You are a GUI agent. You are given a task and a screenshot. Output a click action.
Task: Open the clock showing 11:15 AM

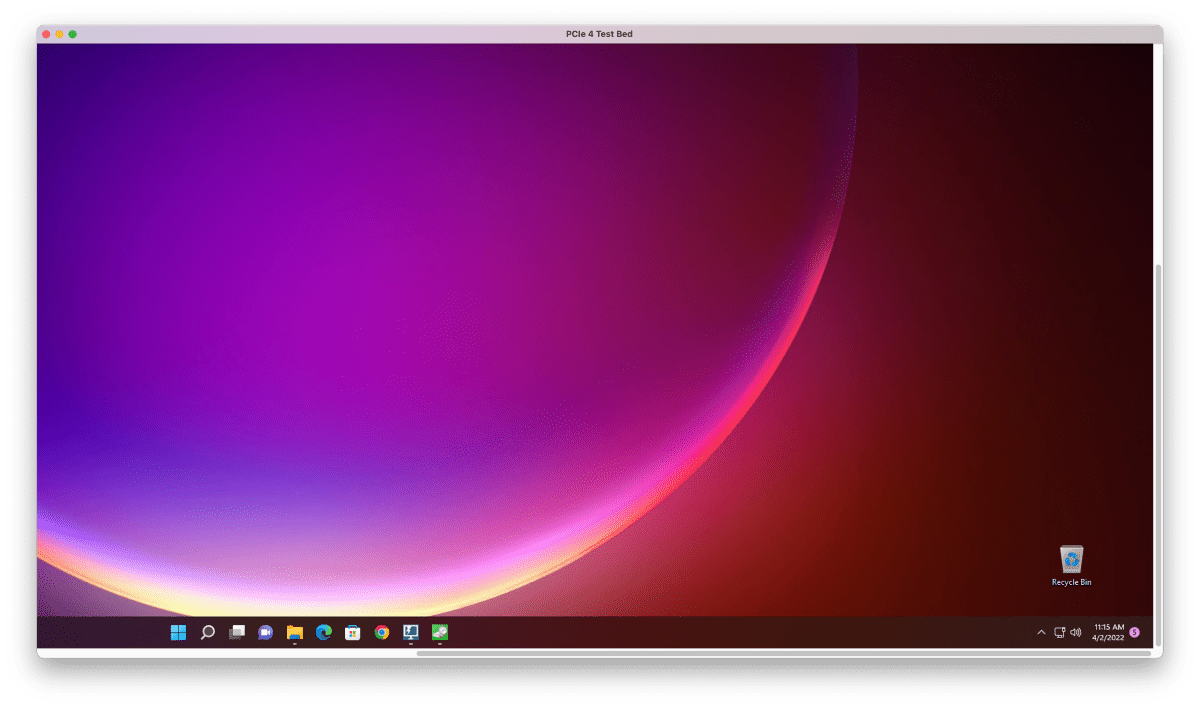pyautogui.click(x=1108, y=632)
